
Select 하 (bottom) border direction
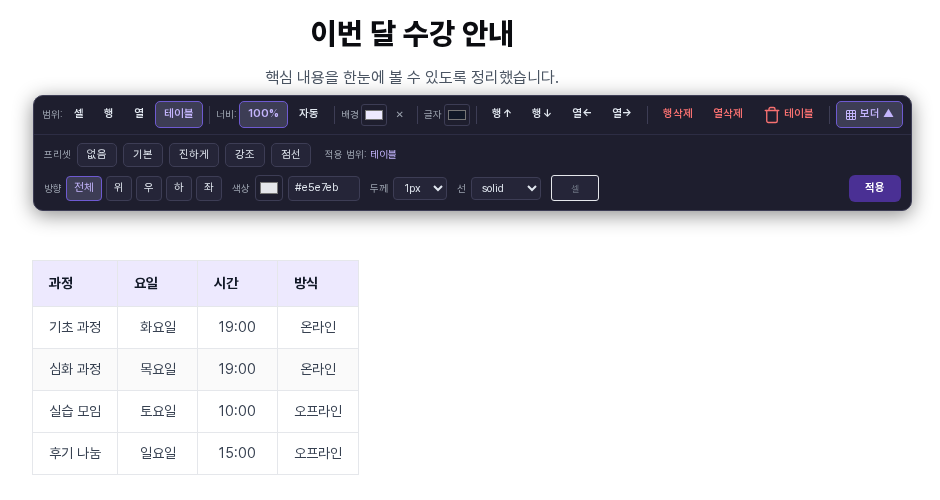tap(179, 188)
